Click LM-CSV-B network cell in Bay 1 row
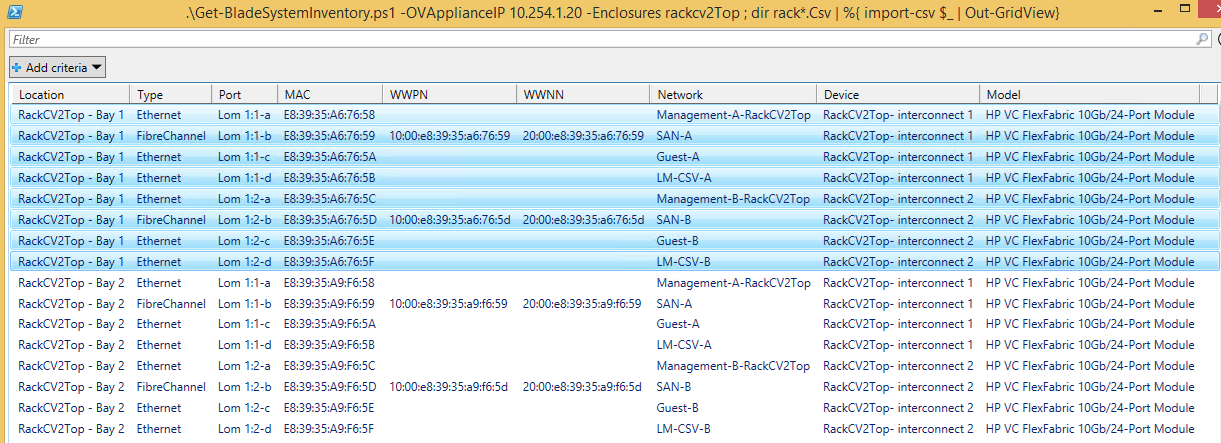1221x443 pixels. (x=684, y=262)
